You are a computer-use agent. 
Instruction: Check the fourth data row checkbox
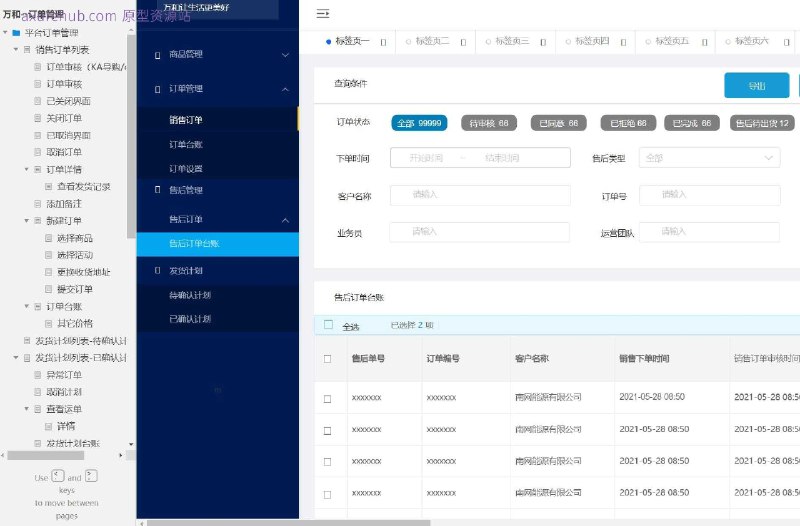tap(328, 494)
